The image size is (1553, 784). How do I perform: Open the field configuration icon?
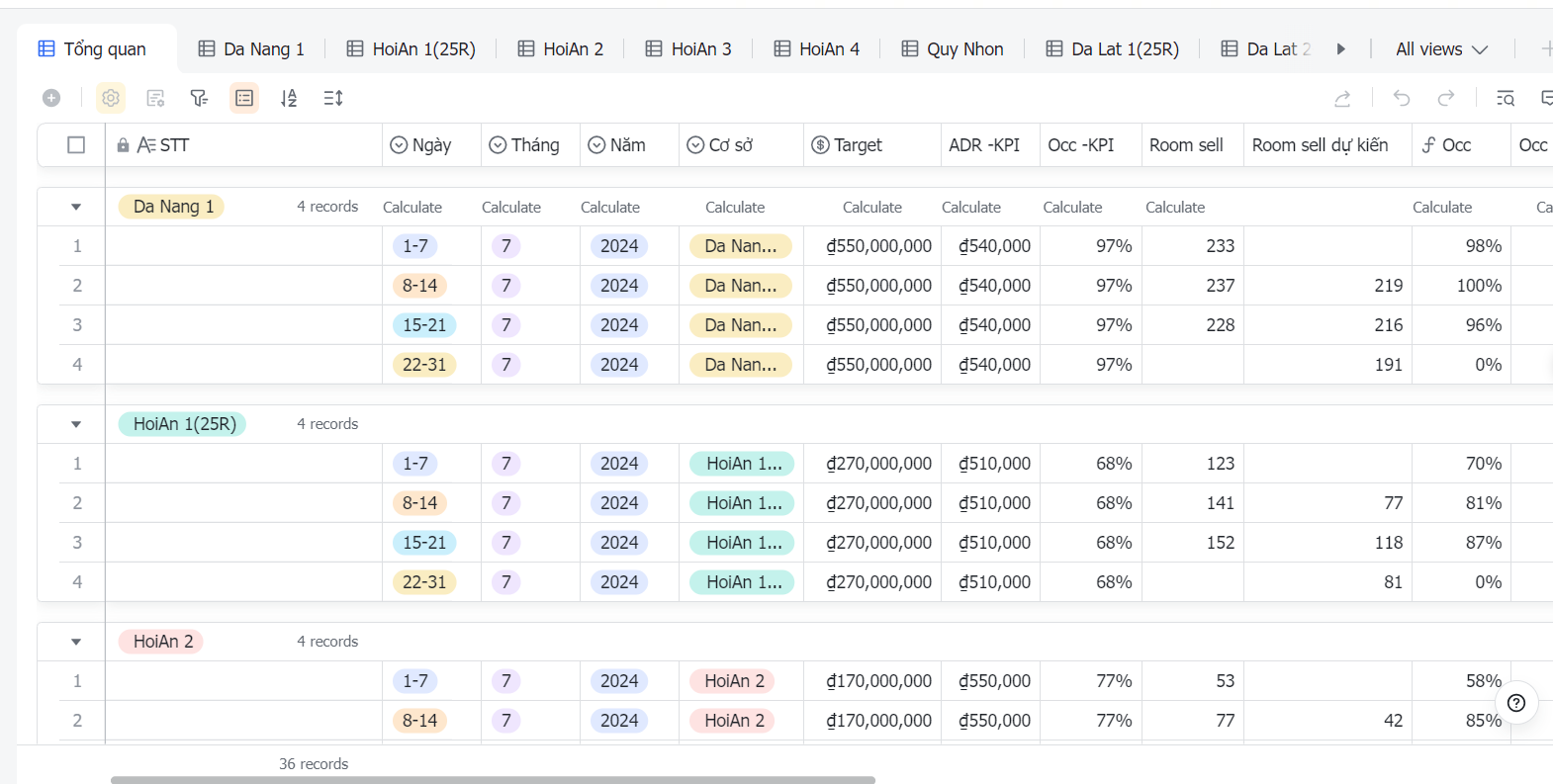pyautogui.click(x=155, y=98)
